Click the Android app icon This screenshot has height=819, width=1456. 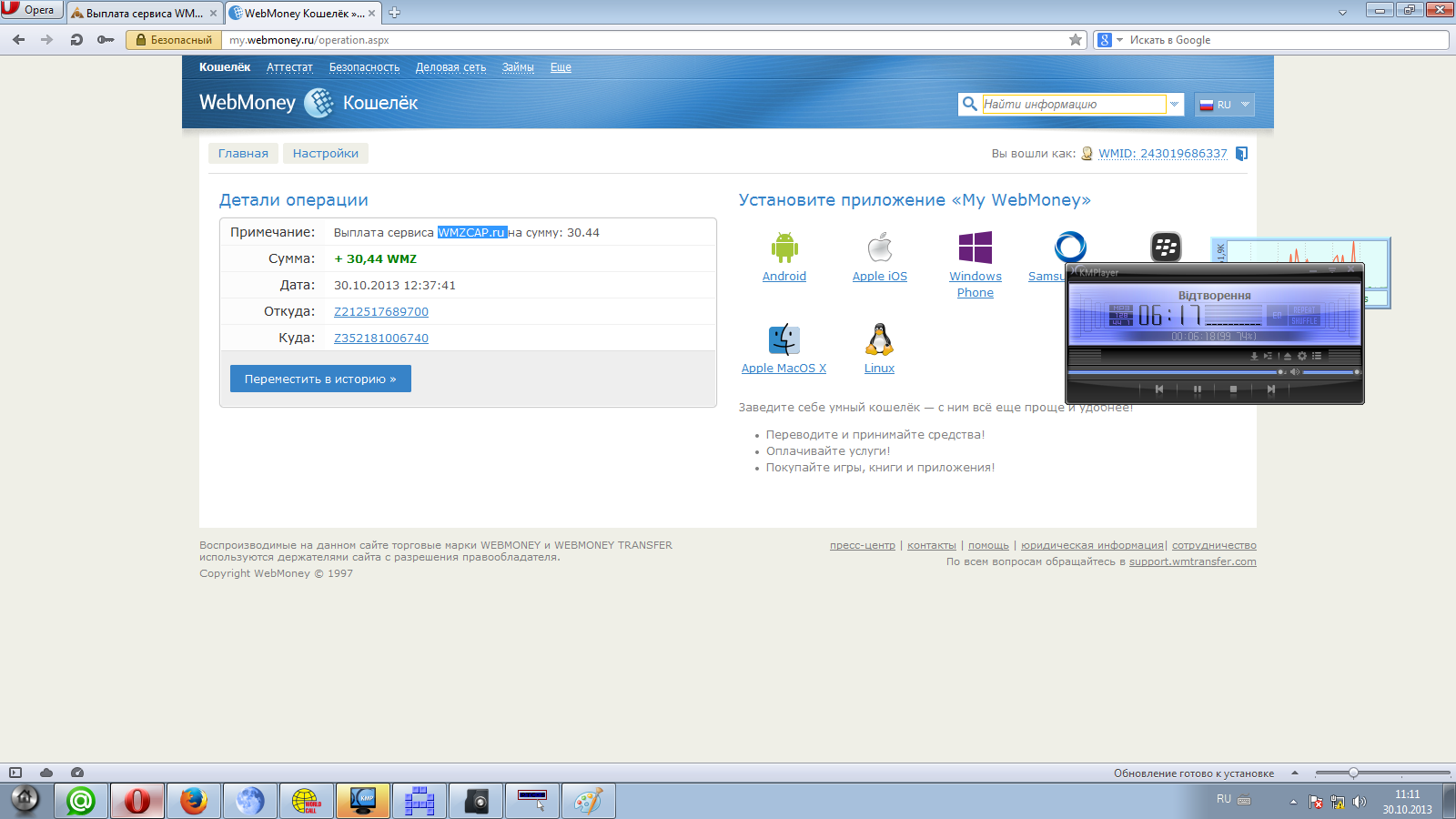[784, 248]
